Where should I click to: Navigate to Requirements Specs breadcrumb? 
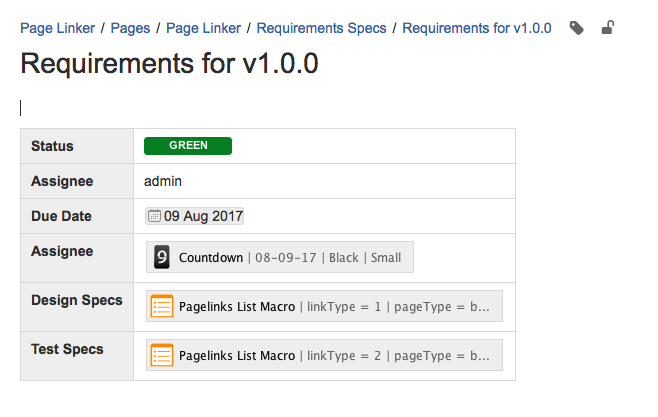click(321, 28)
